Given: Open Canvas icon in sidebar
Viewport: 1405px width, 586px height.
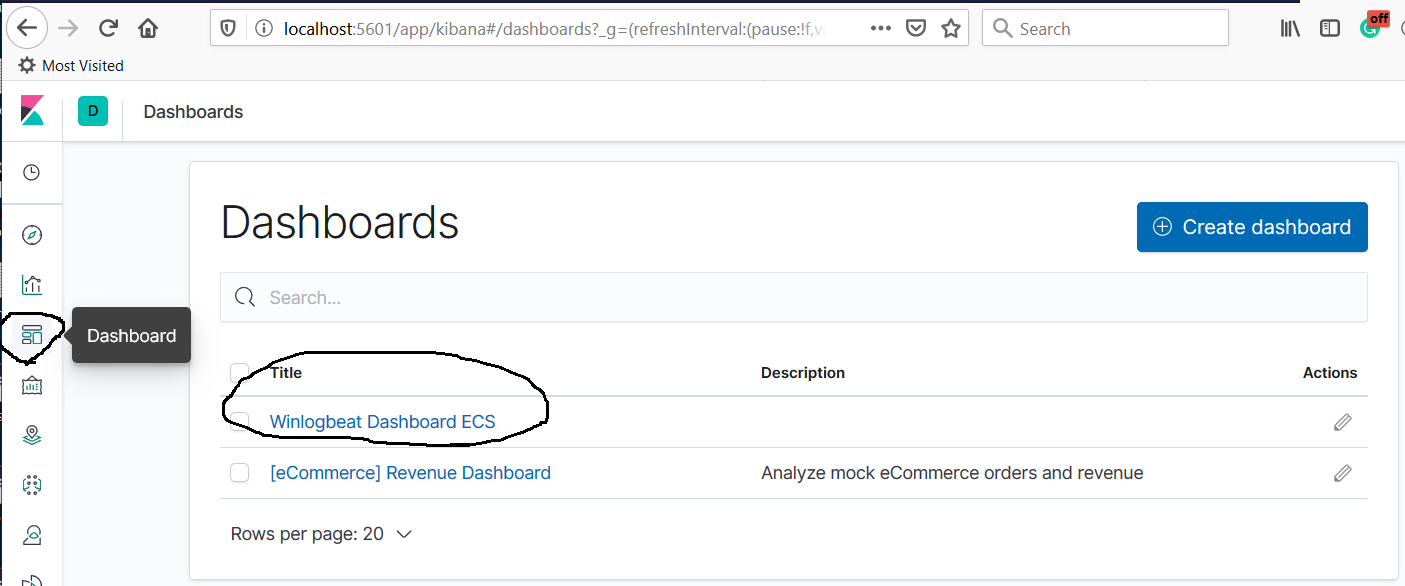Looking at the screenshot, I should 32,385.
